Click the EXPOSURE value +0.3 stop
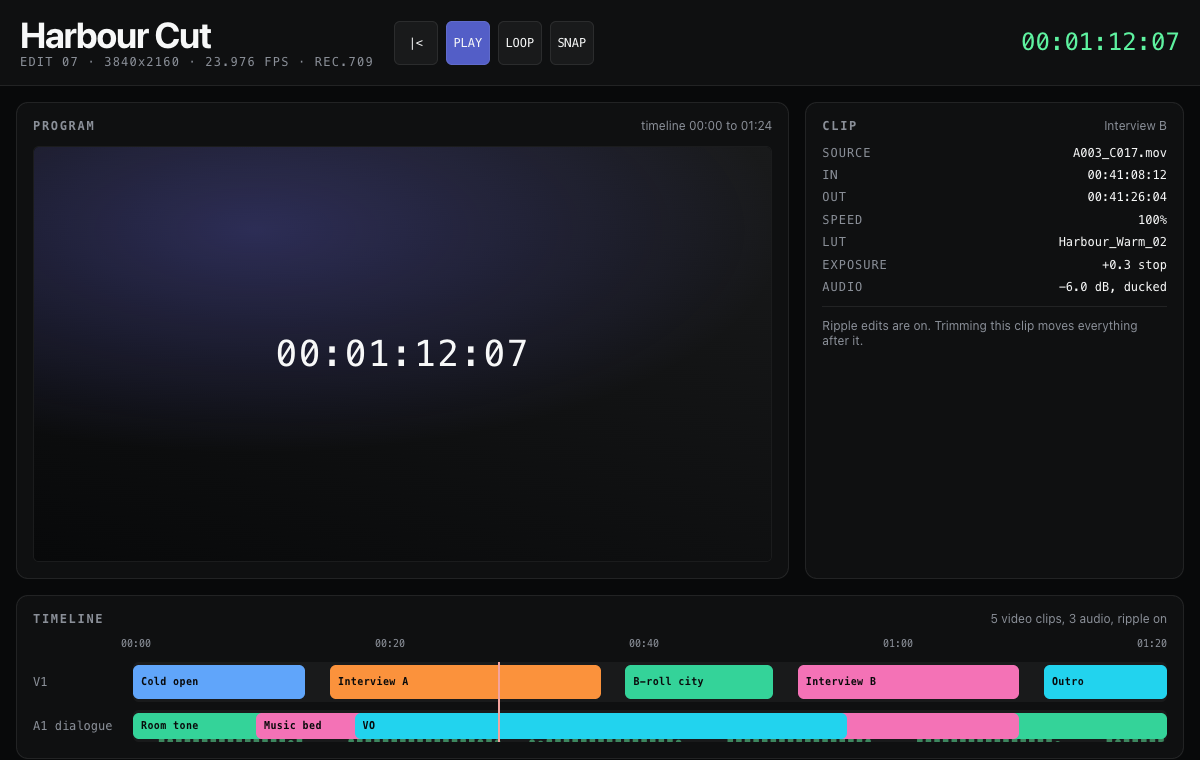Screen dimensions: 1200x760 pos(1134,265)
